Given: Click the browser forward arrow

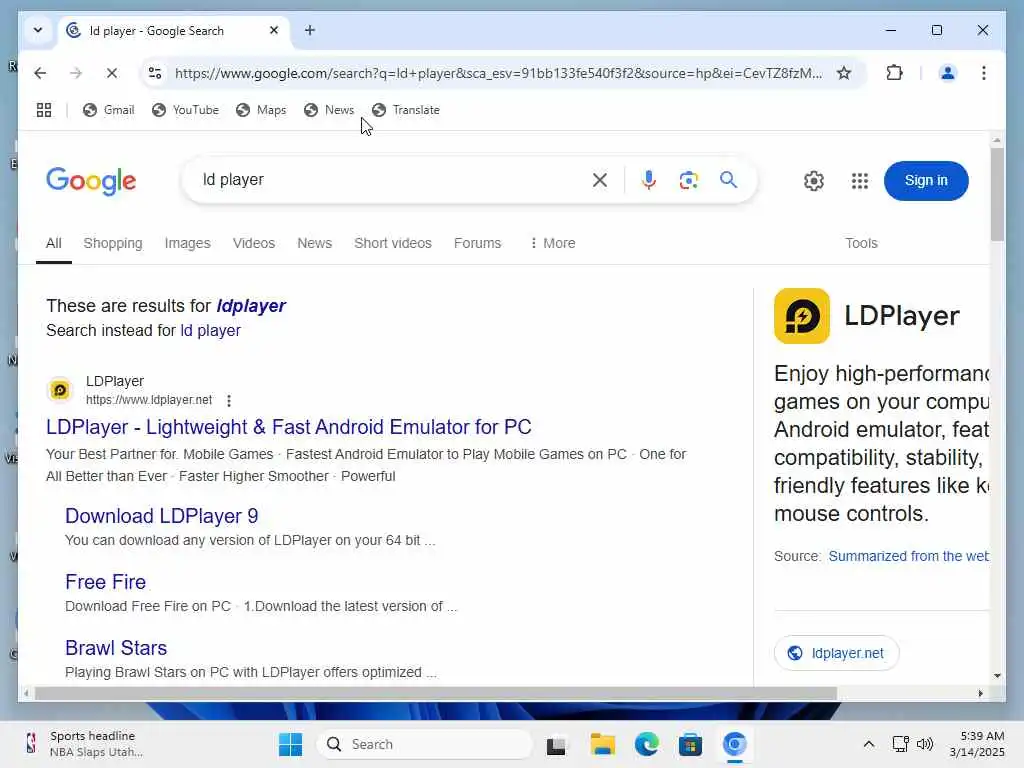Looking at the screenshot, I should 76,73.
